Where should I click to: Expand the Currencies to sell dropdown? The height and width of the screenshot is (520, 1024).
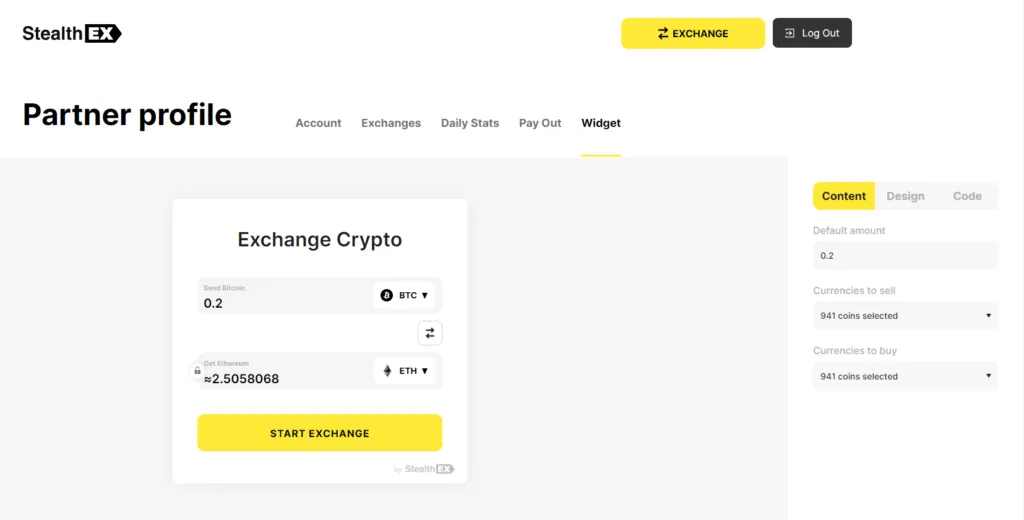coord(905,316)
